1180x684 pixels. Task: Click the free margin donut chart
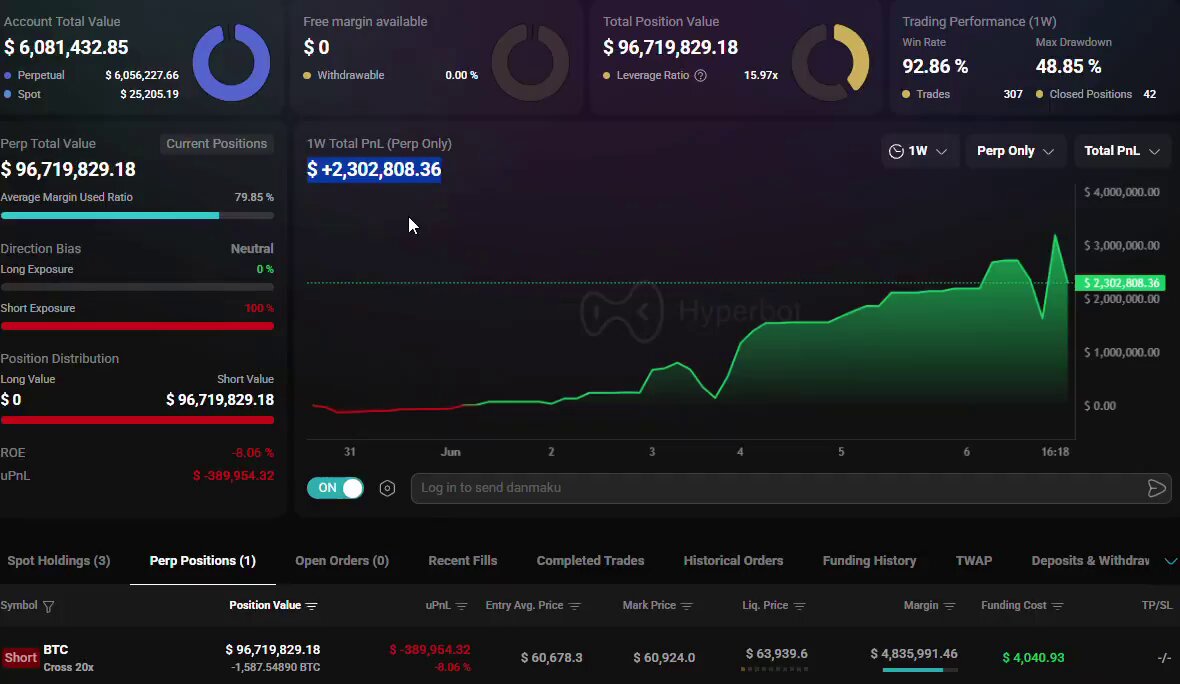coord(531,62)
